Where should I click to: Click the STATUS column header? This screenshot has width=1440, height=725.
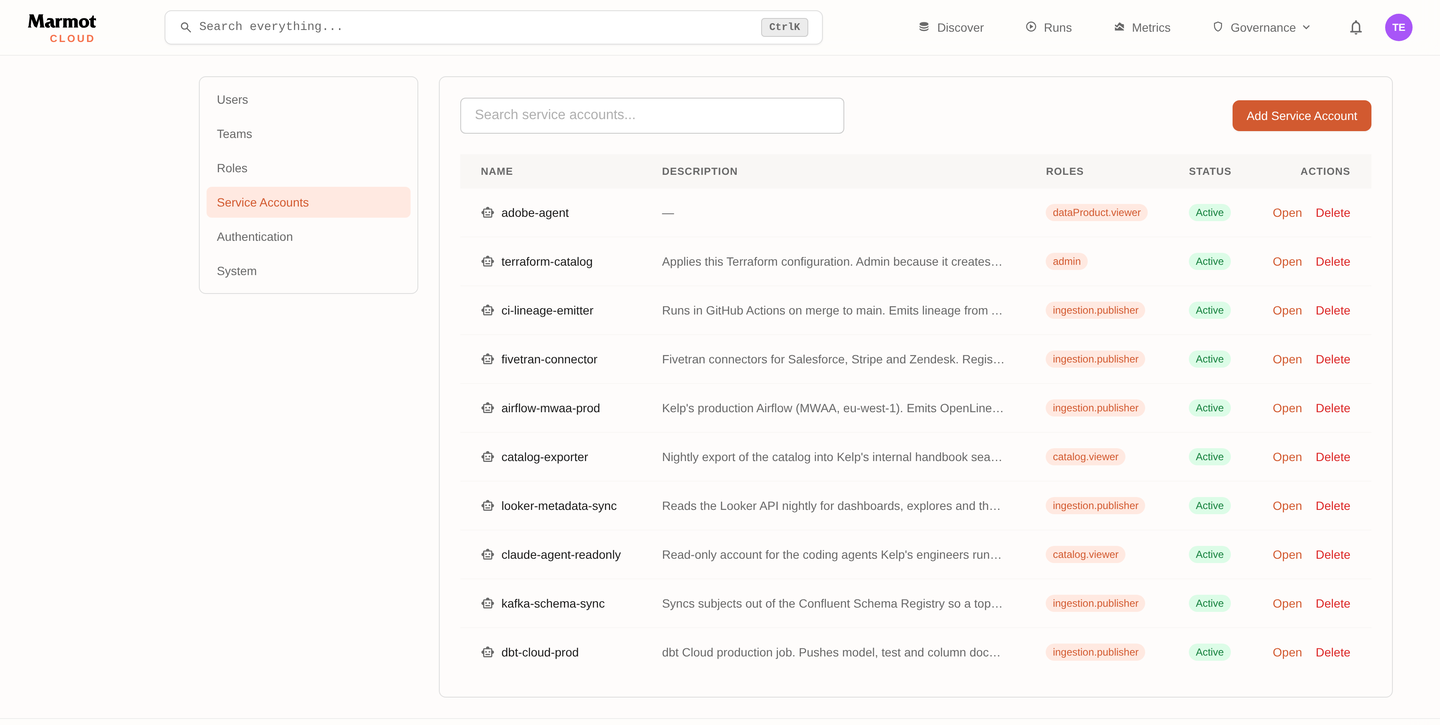(1210, 172)
